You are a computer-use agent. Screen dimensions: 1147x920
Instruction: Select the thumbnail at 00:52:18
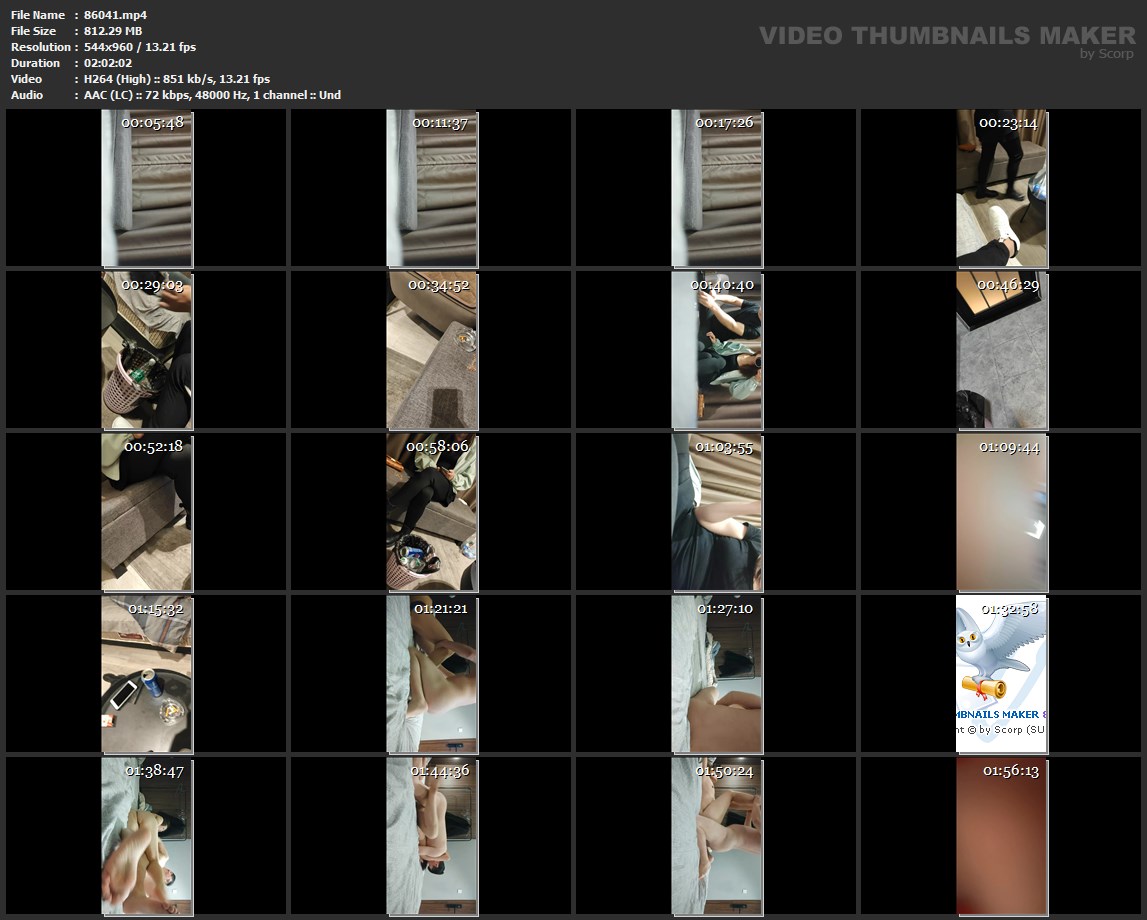point(147,512)
